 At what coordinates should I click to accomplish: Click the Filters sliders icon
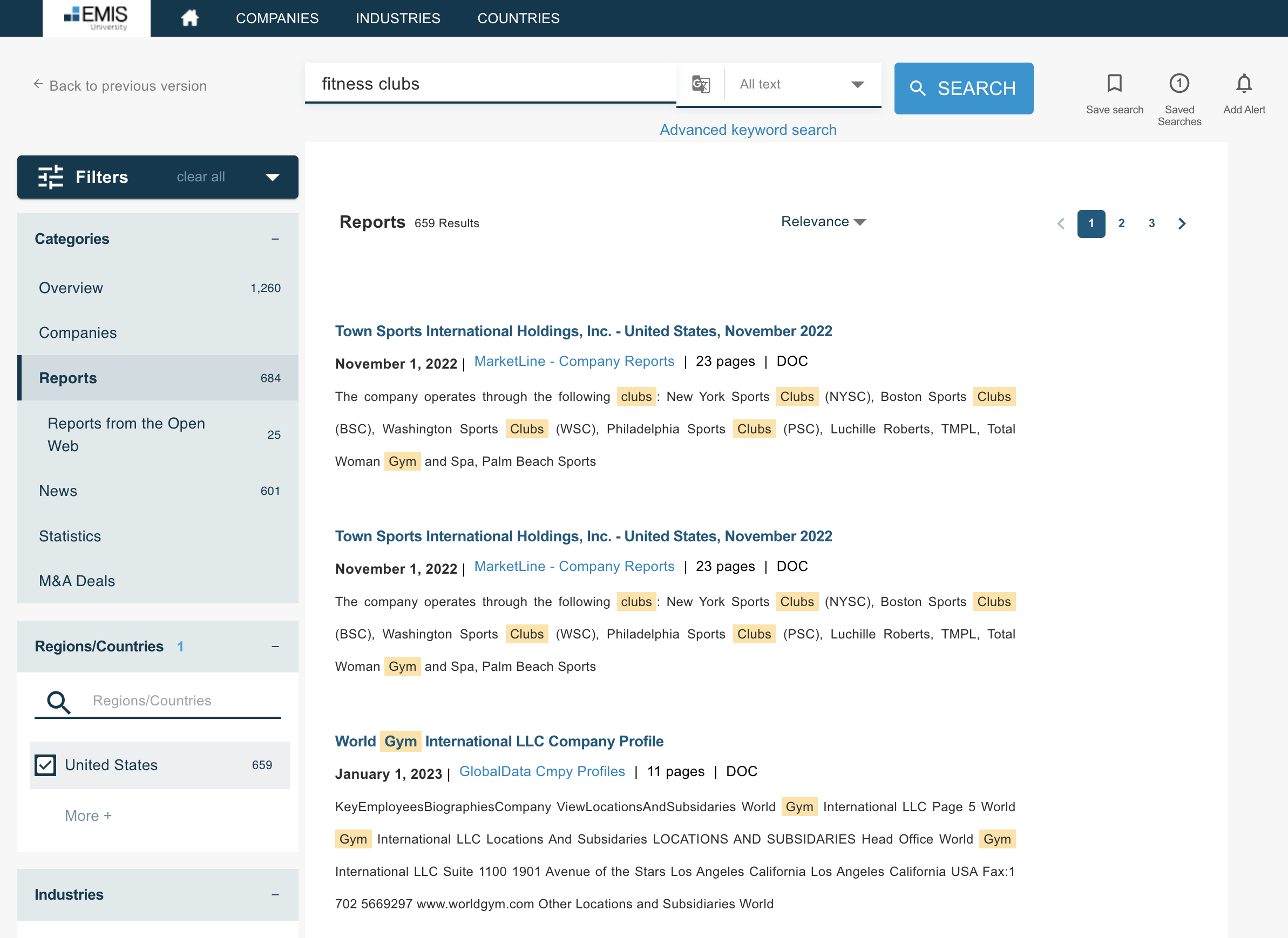tap(50, 176)
